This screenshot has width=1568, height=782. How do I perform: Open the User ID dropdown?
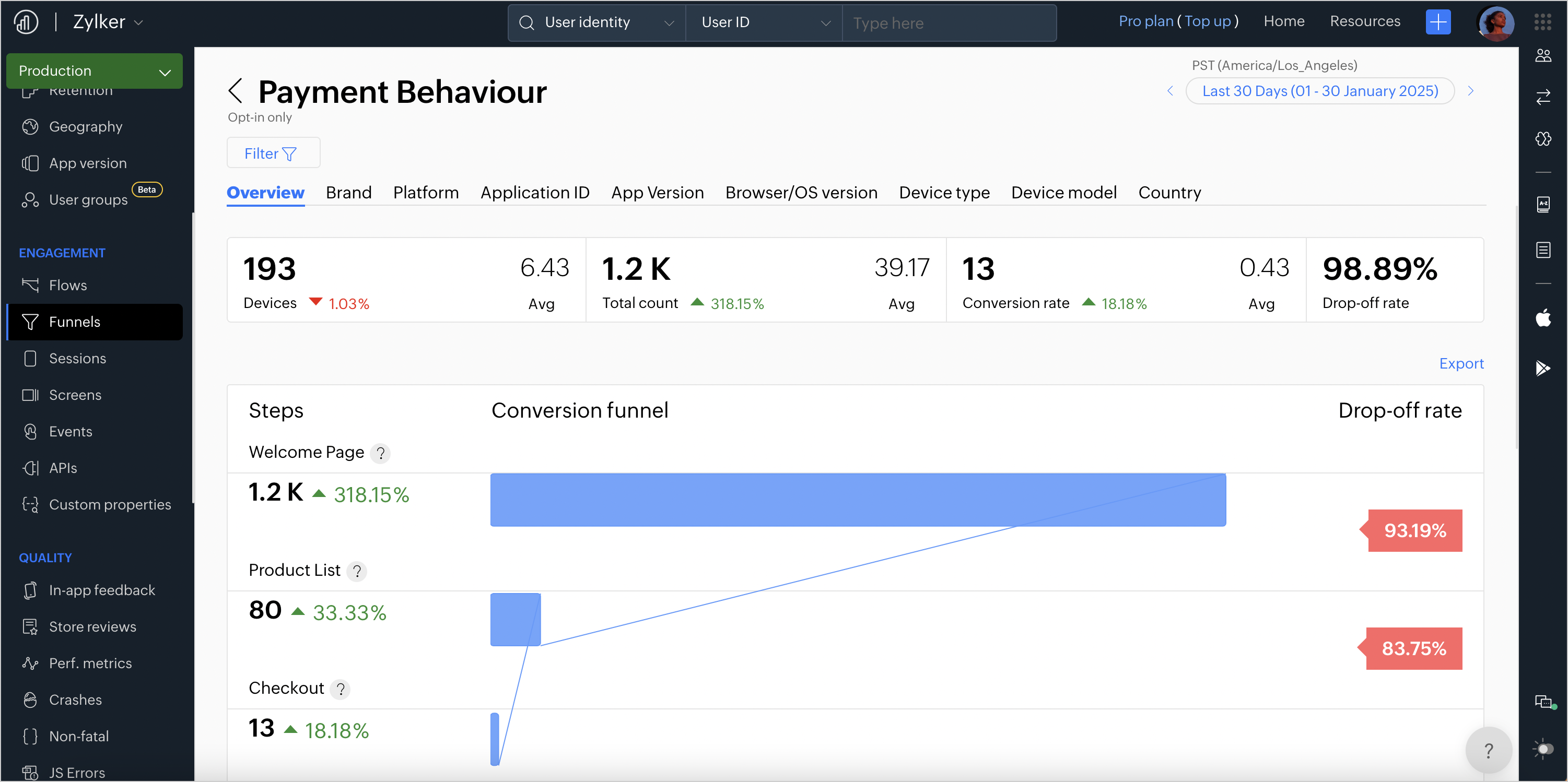coord(765,22)
